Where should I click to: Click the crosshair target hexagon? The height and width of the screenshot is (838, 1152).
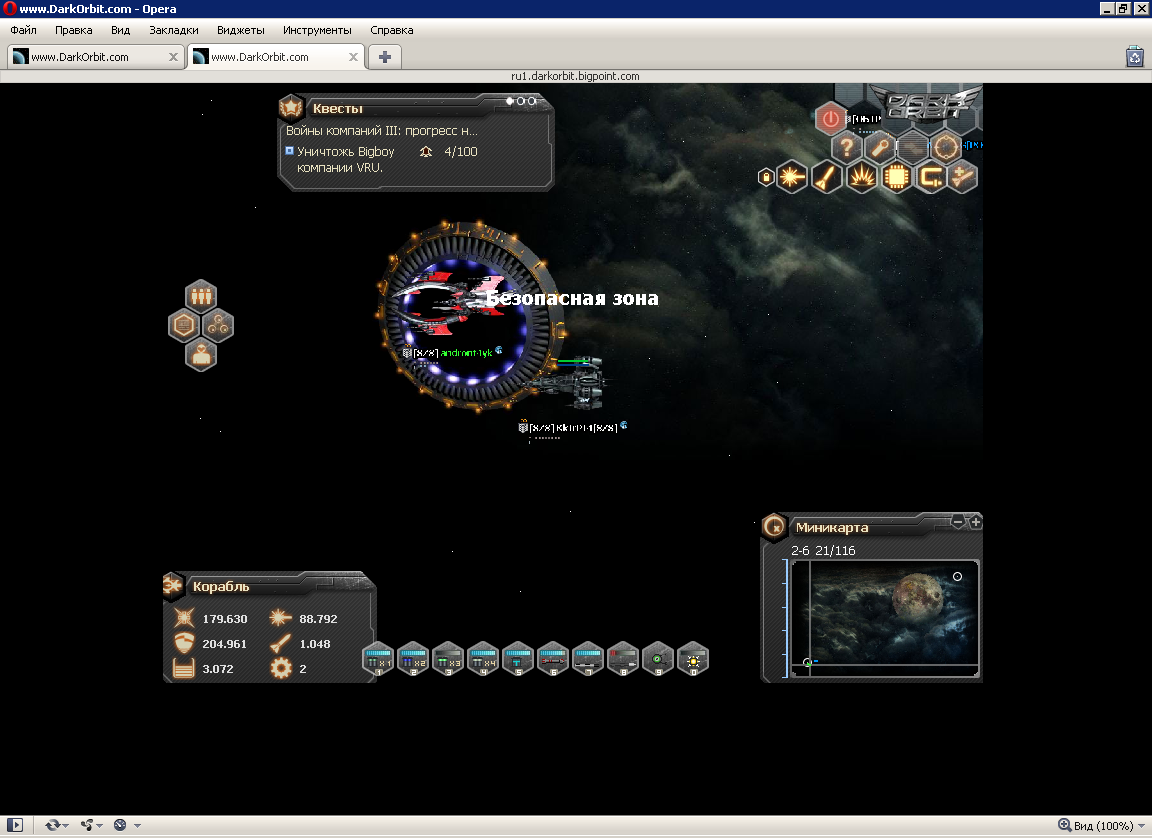coord(946,148)
